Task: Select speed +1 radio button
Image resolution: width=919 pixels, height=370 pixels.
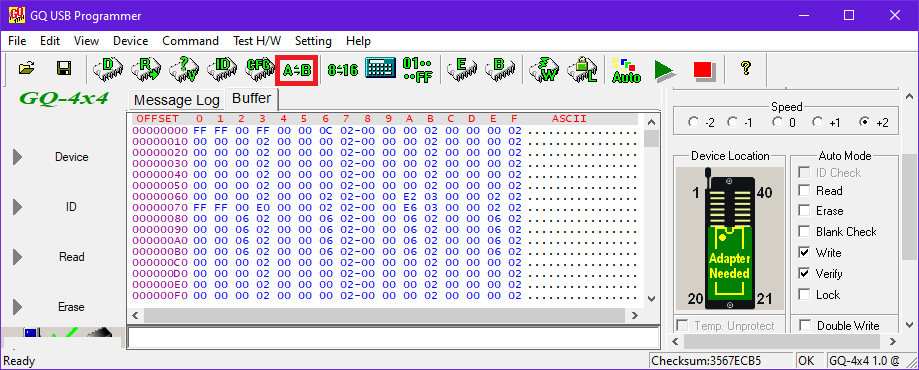Action: [818, 123]
